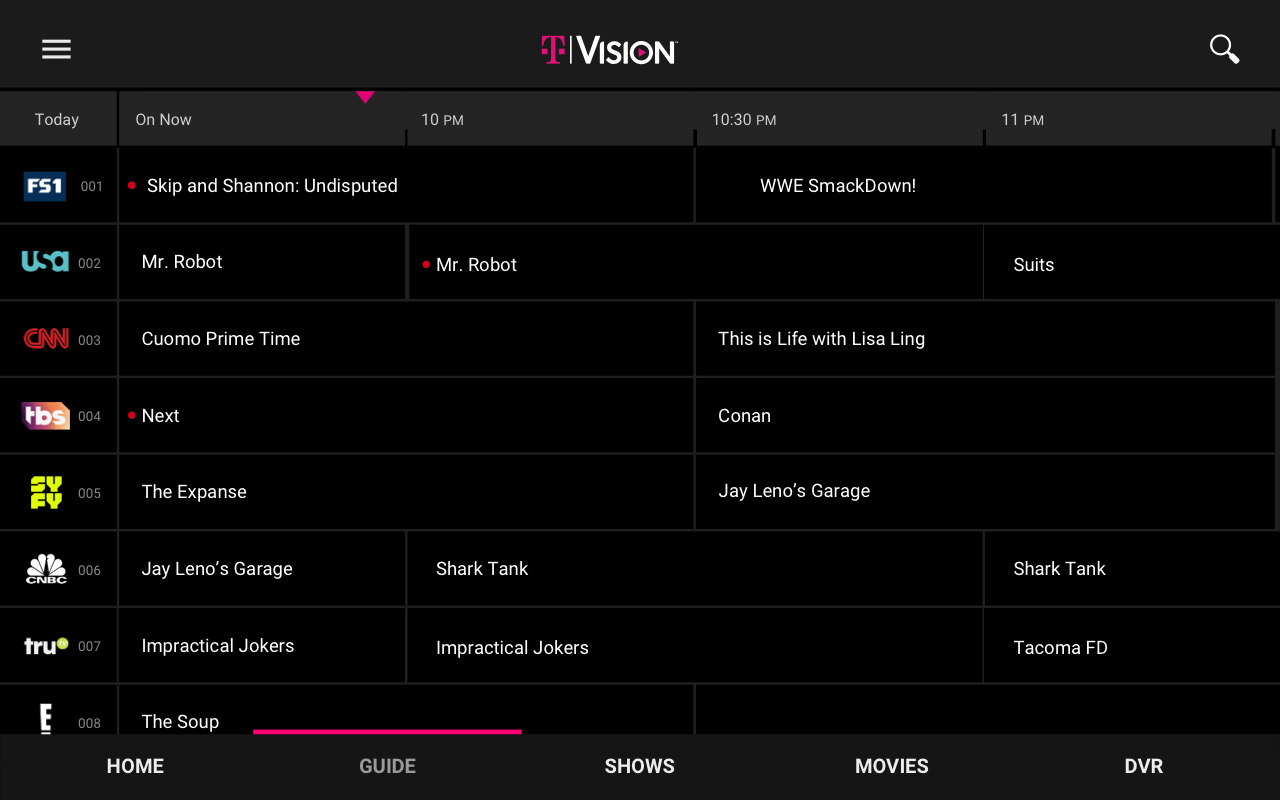
Task: Click channel number 003
Action: pyautogui.click(x=89, y=340)
